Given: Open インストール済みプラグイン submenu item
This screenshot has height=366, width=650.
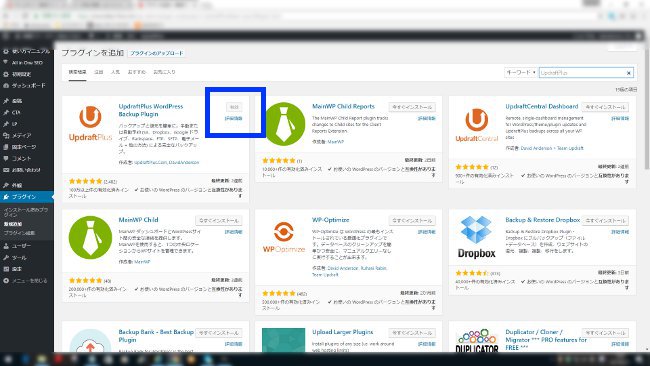Looking at the screenshot, I should (26, 212).
